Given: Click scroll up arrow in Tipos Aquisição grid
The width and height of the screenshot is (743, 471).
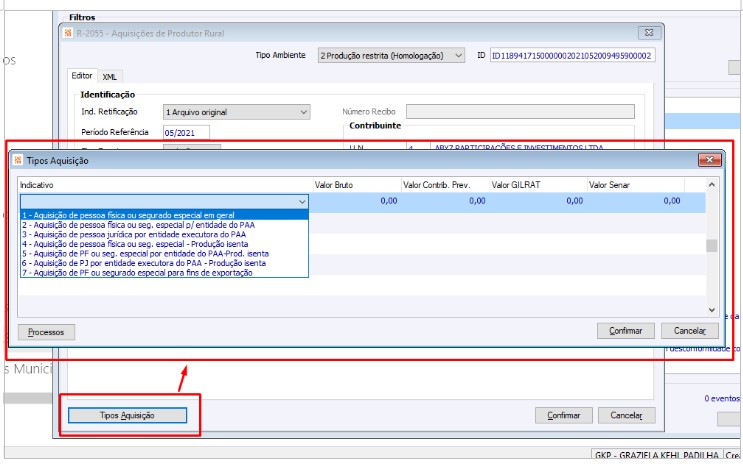Looking at the screenshot, I should coord(712,185).
